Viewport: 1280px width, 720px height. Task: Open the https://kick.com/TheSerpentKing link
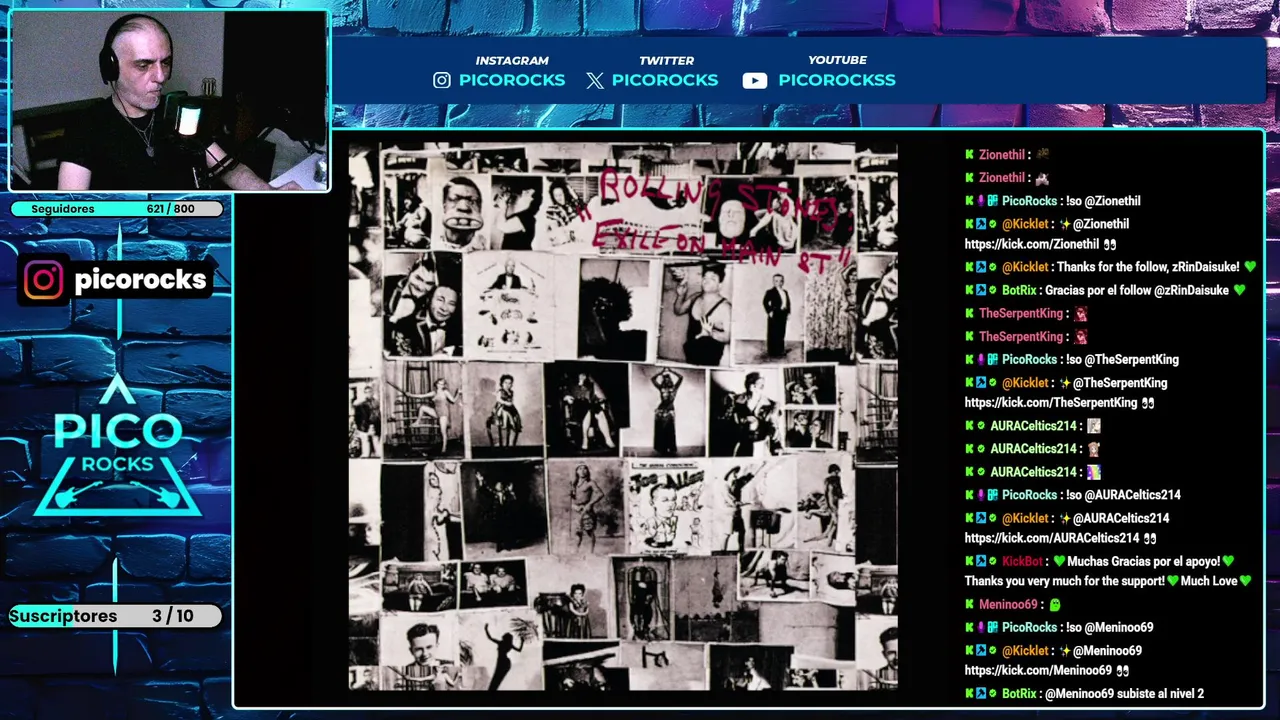pyautogui.click(x=1051, y=403)
